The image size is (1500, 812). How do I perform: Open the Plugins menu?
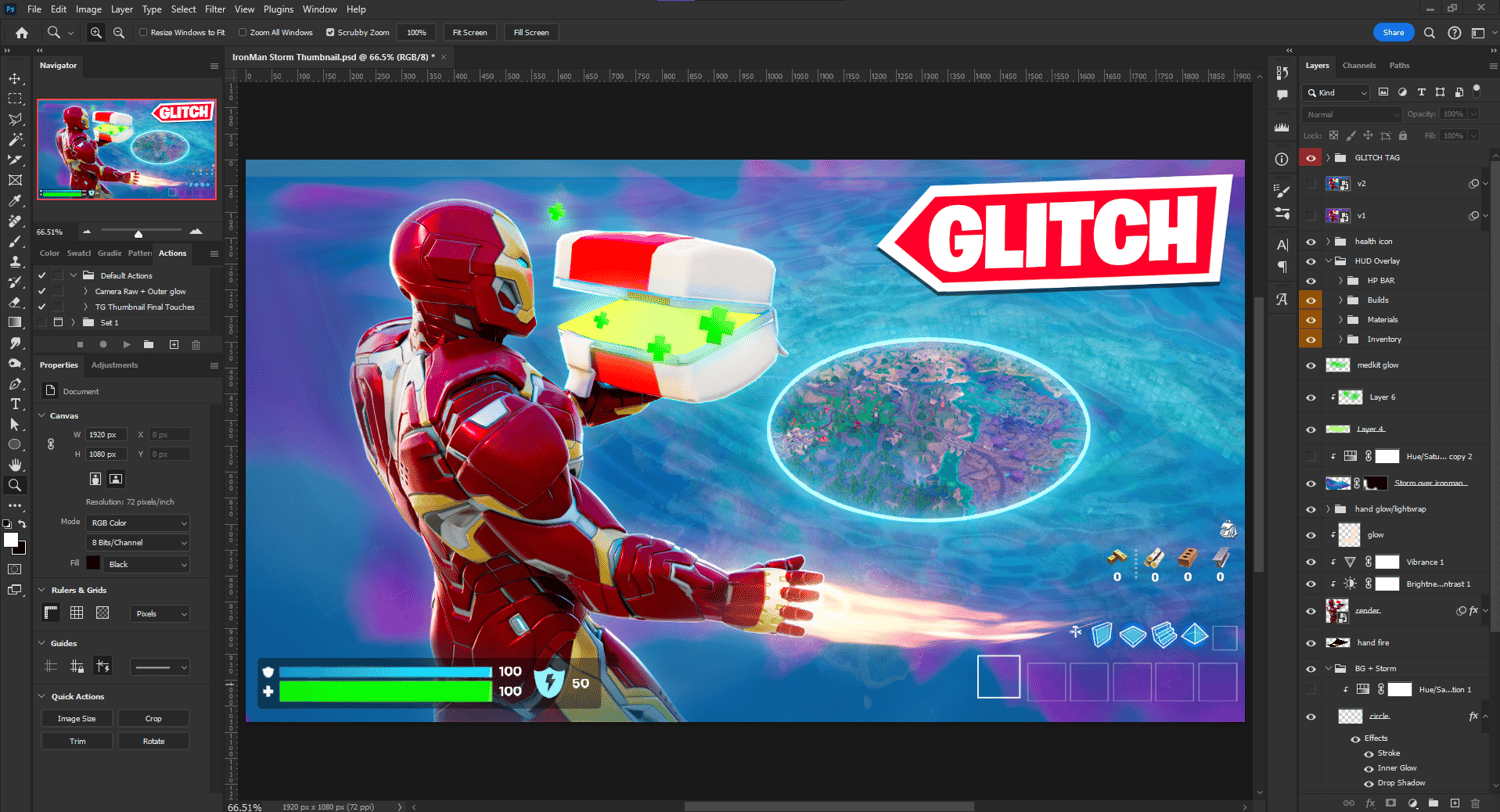pos(279,9)
